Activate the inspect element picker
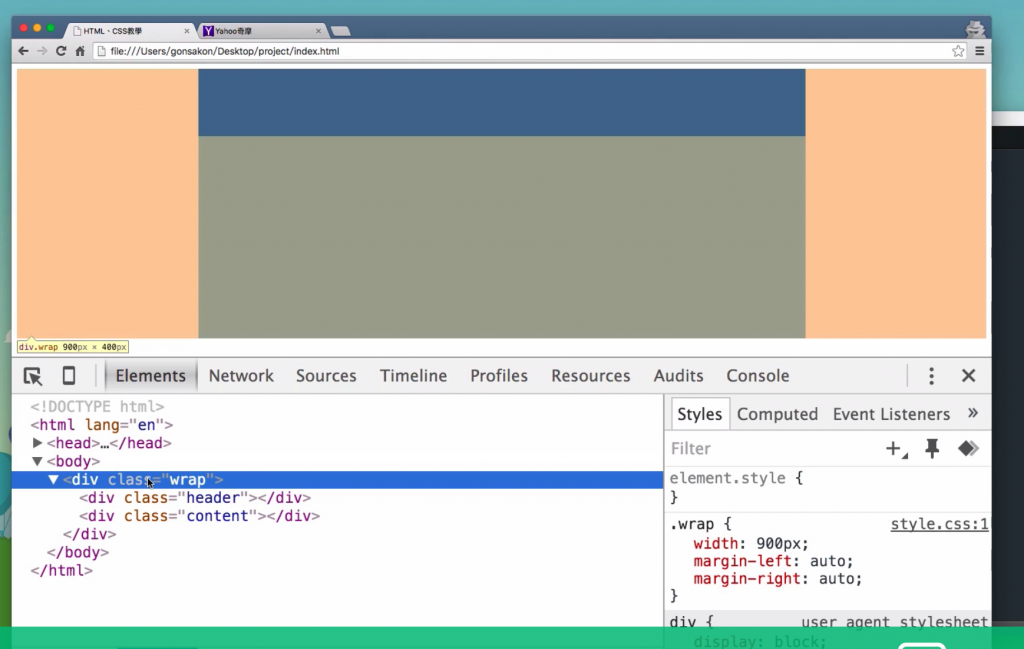The width and height of the screenshot is (1024, 649). tap(33, 376)
